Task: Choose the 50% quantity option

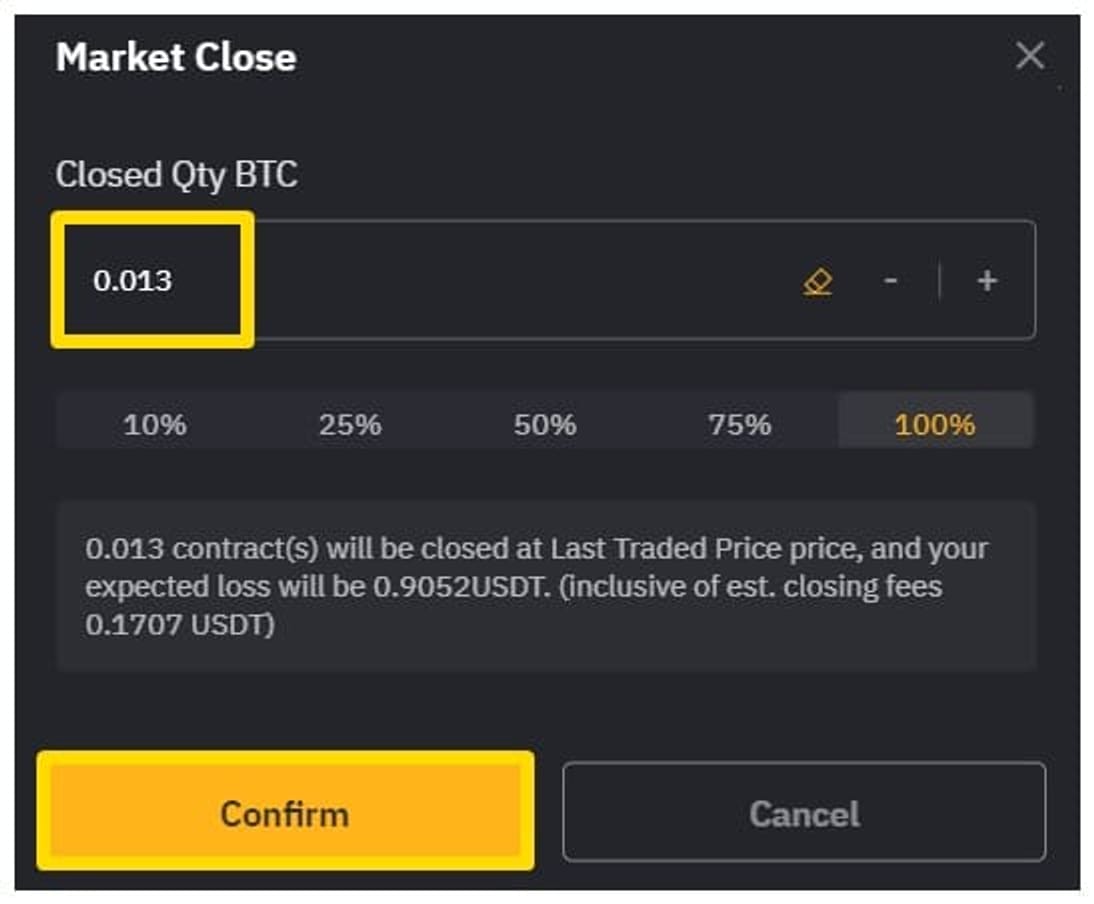Action: pyautogui.click(x=545, y=424)
